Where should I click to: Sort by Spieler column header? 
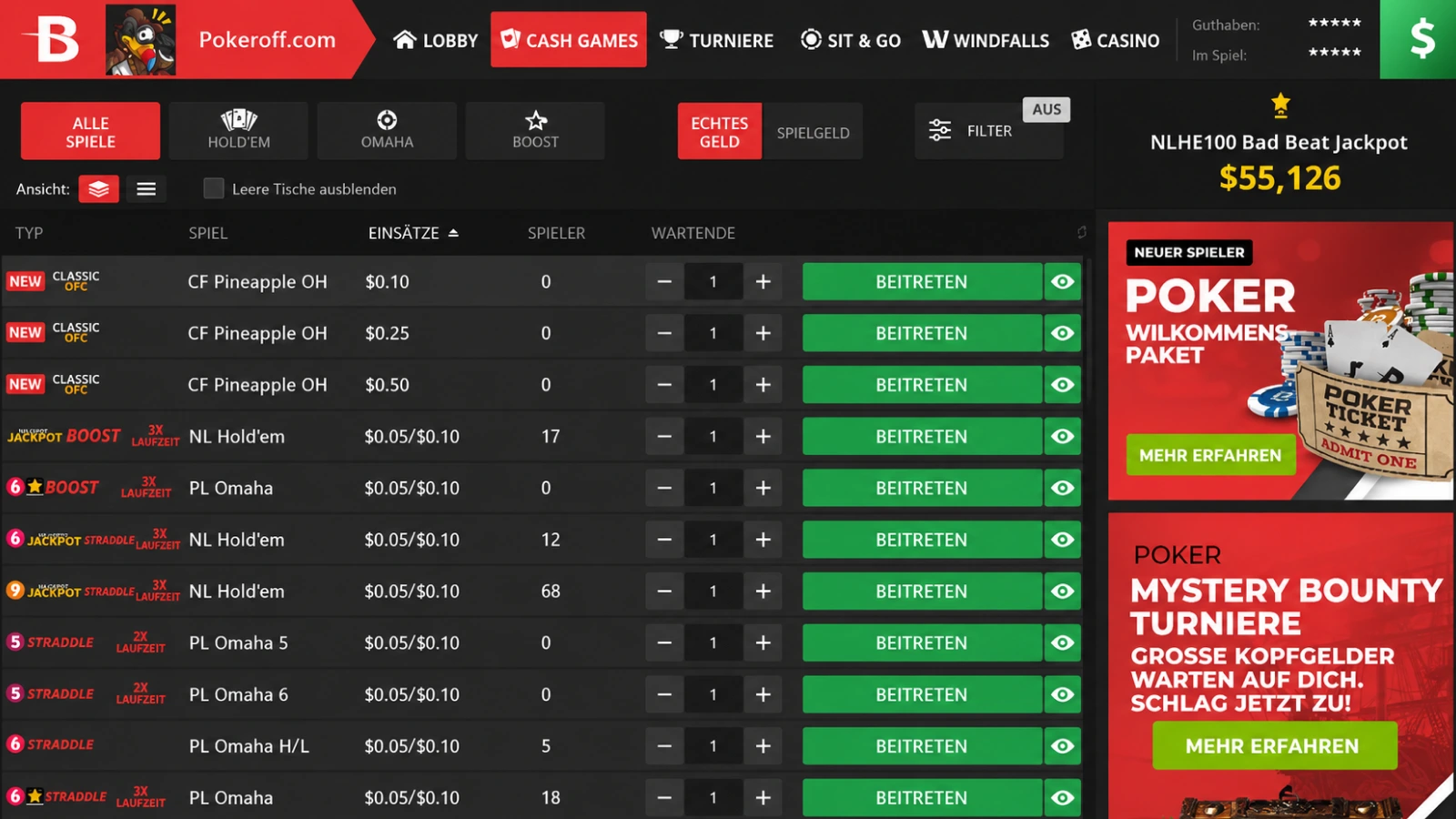556,233
